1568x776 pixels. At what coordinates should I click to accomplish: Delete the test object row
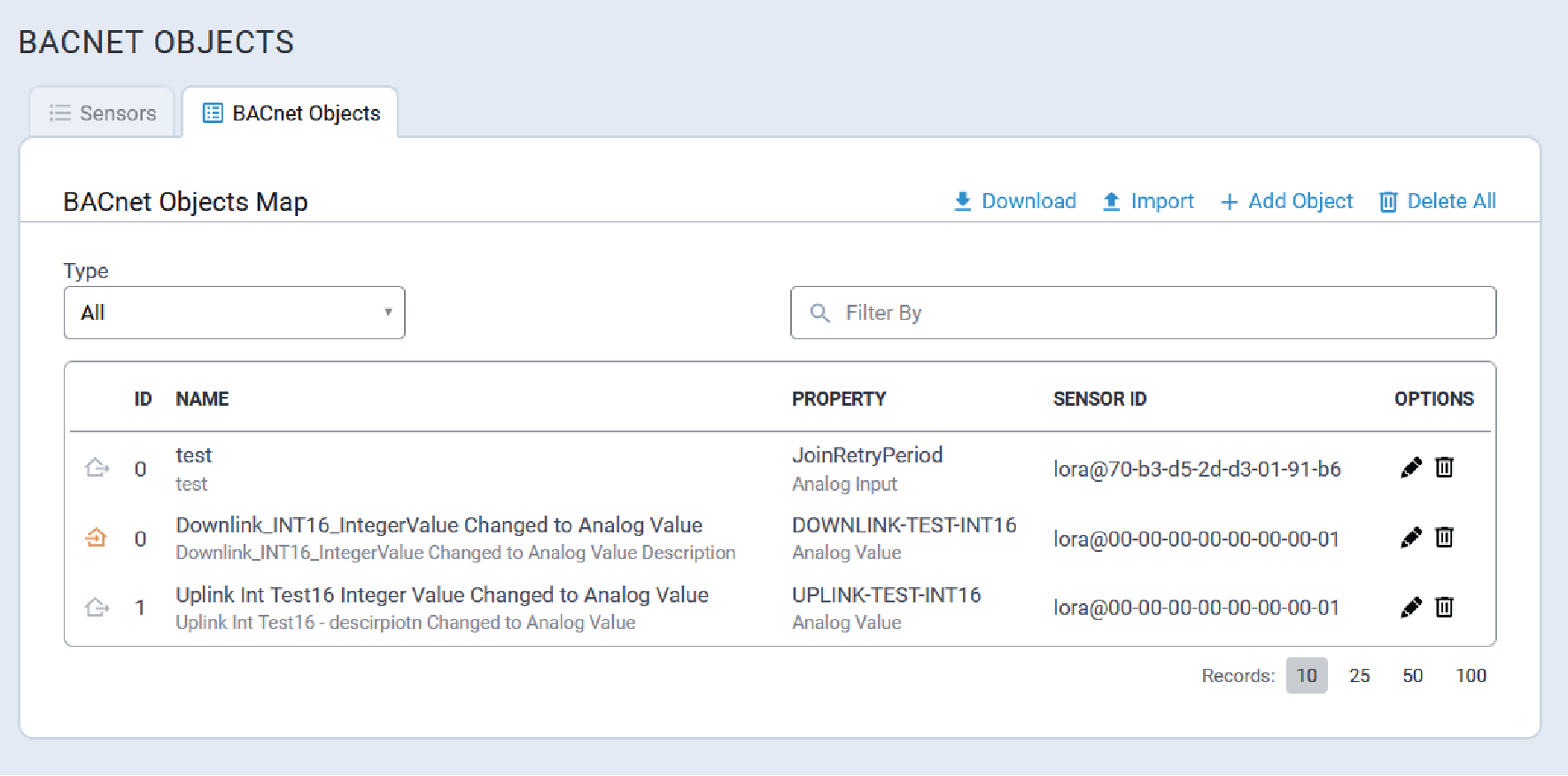click(x=1444, y=468)
